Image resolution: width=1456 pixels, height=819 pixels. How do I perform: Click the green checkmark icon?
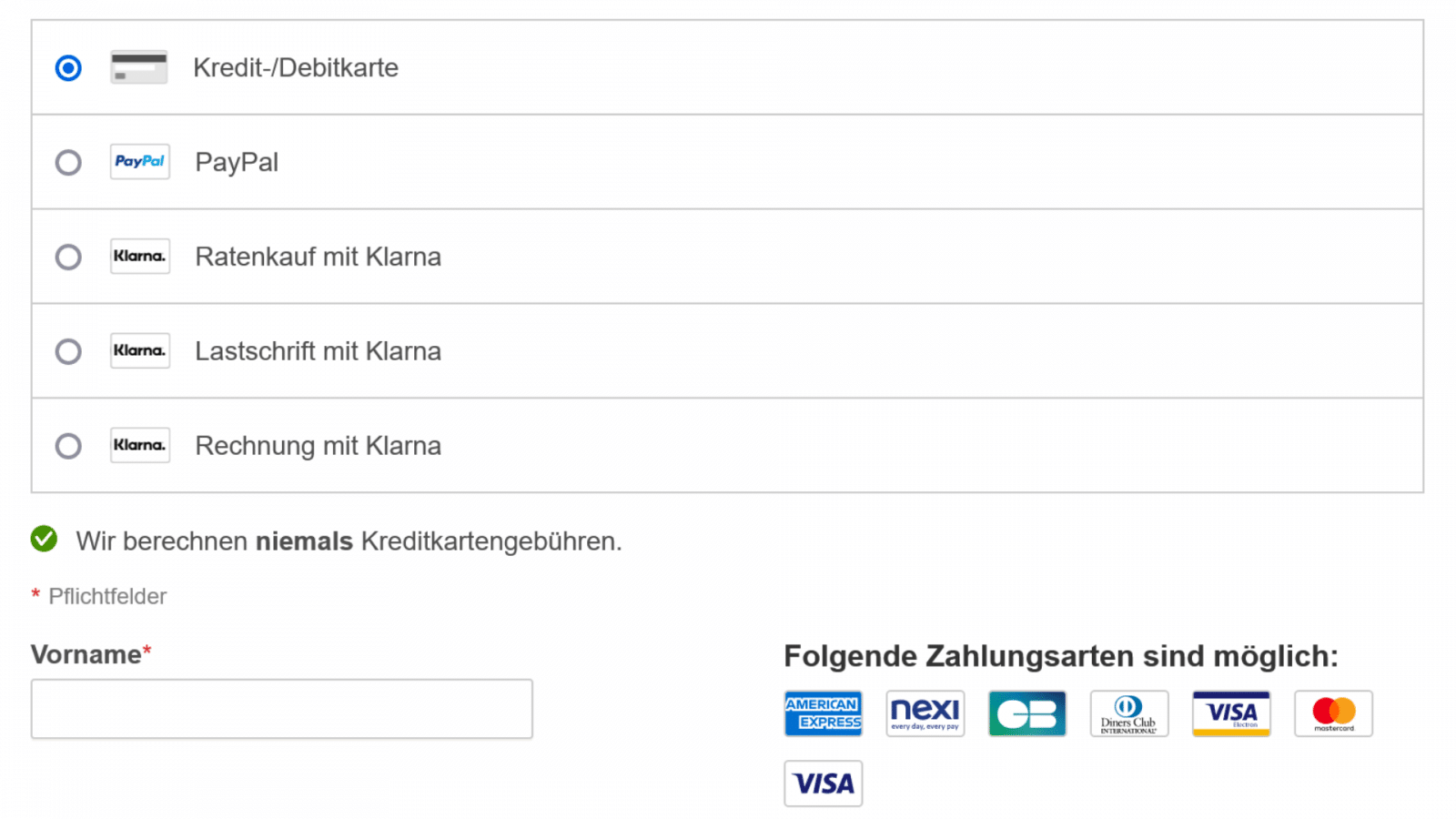pyautogui.click(x=44, y=540)
